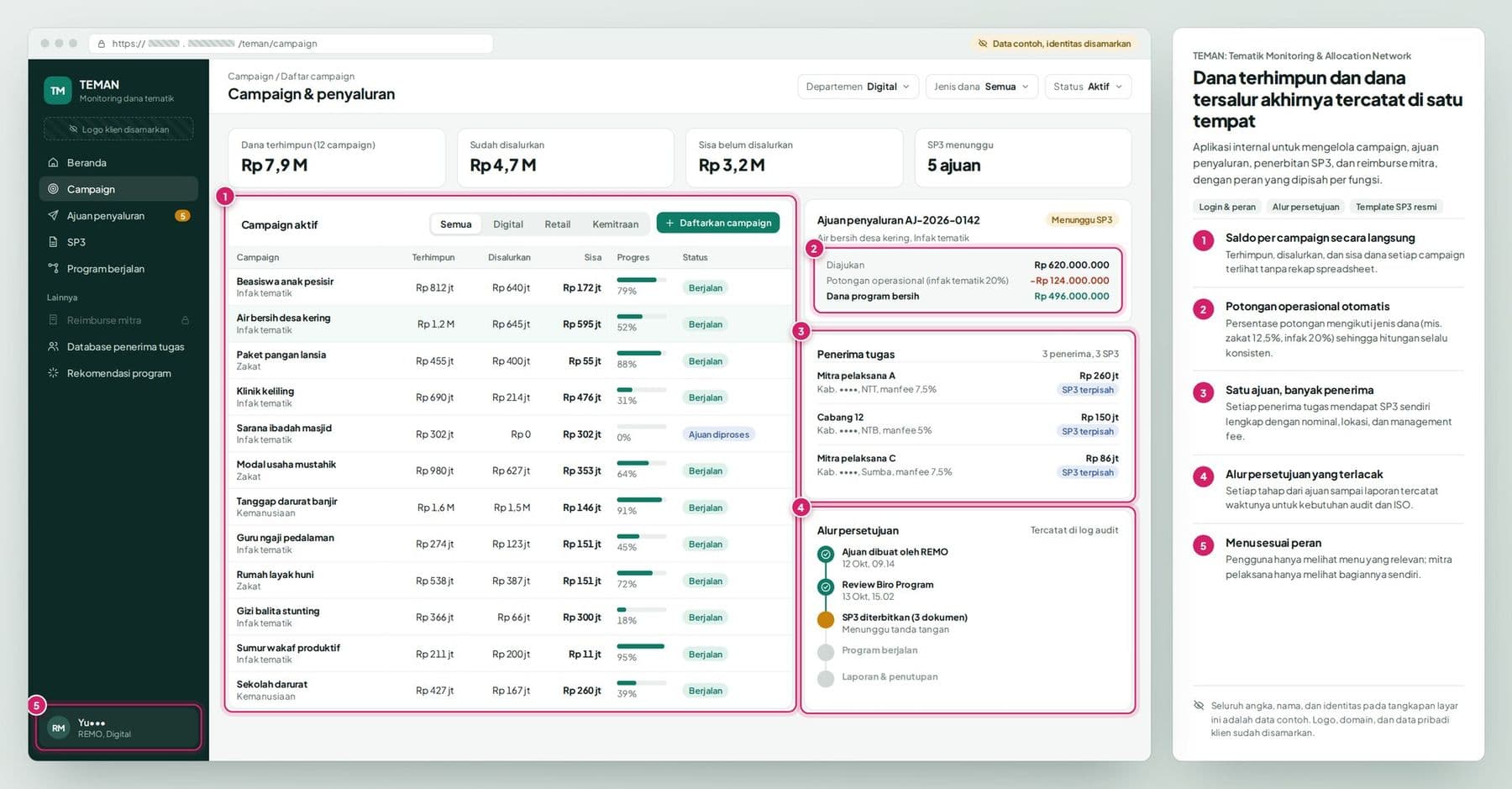Switch campaign filter to Kemitraan
The width and height of the screenshot is (1512, 789).
click(x=615, y=224)
